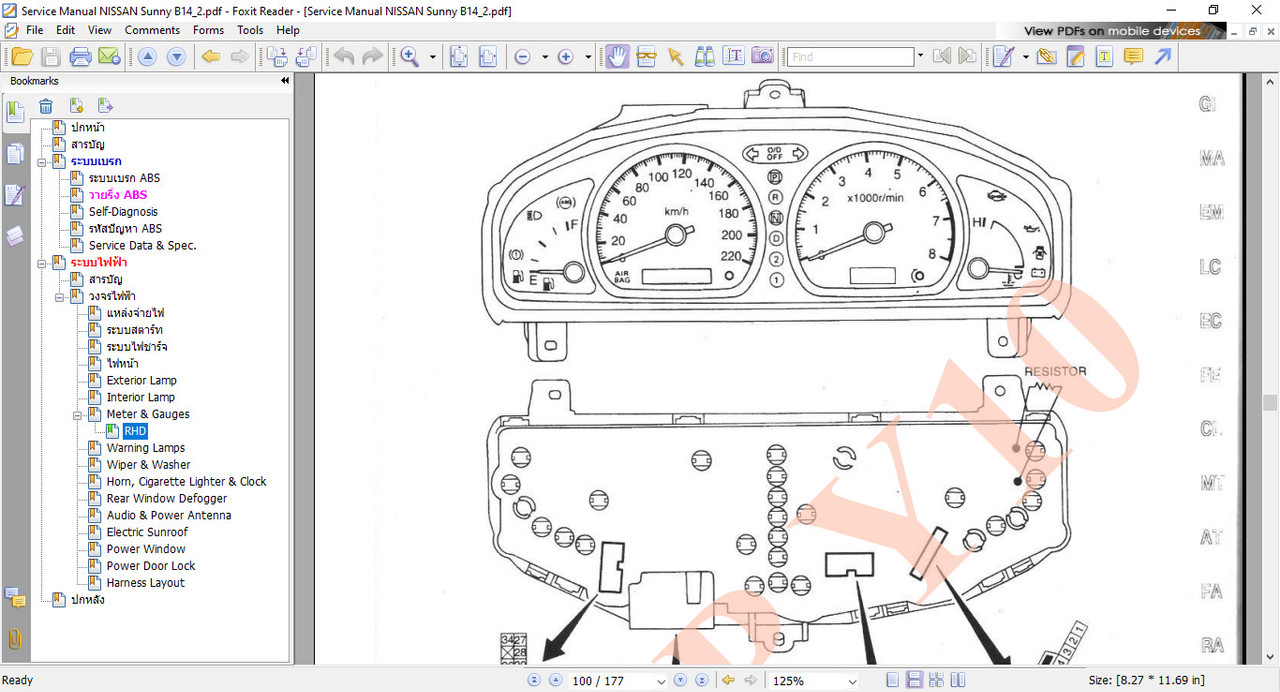
Task: Open the Forms menu
Action: (x=208, y=30)
